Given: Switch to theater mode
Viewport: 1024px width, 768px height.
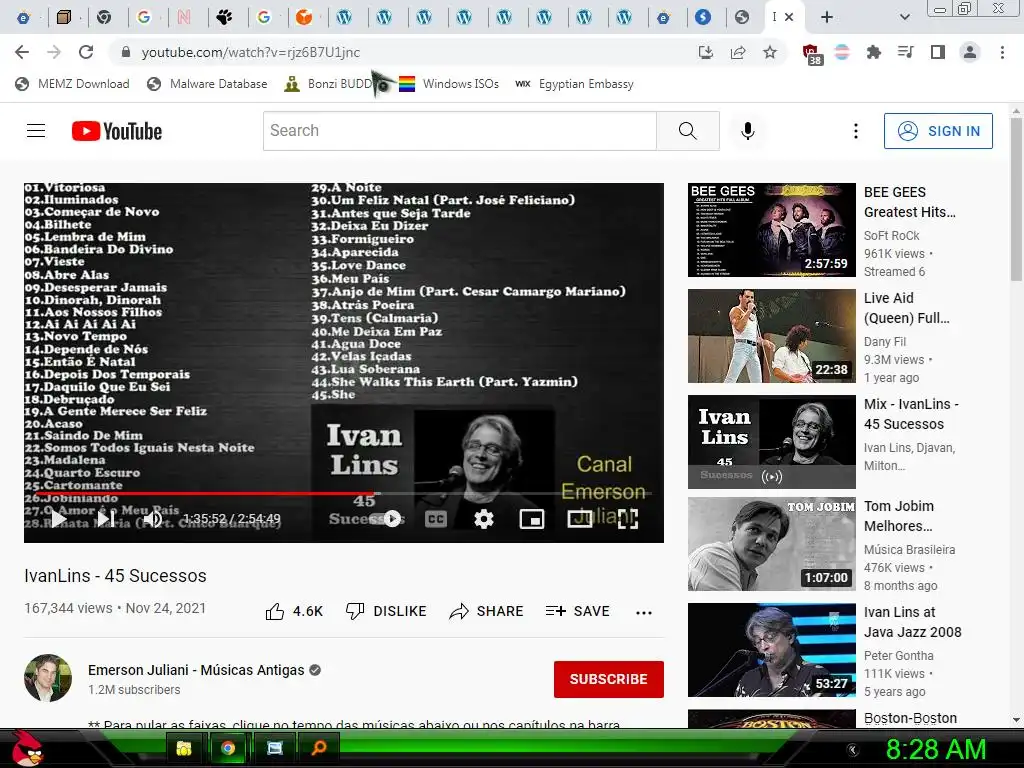Looking at the screenshot, I should [x=579, y=519].
